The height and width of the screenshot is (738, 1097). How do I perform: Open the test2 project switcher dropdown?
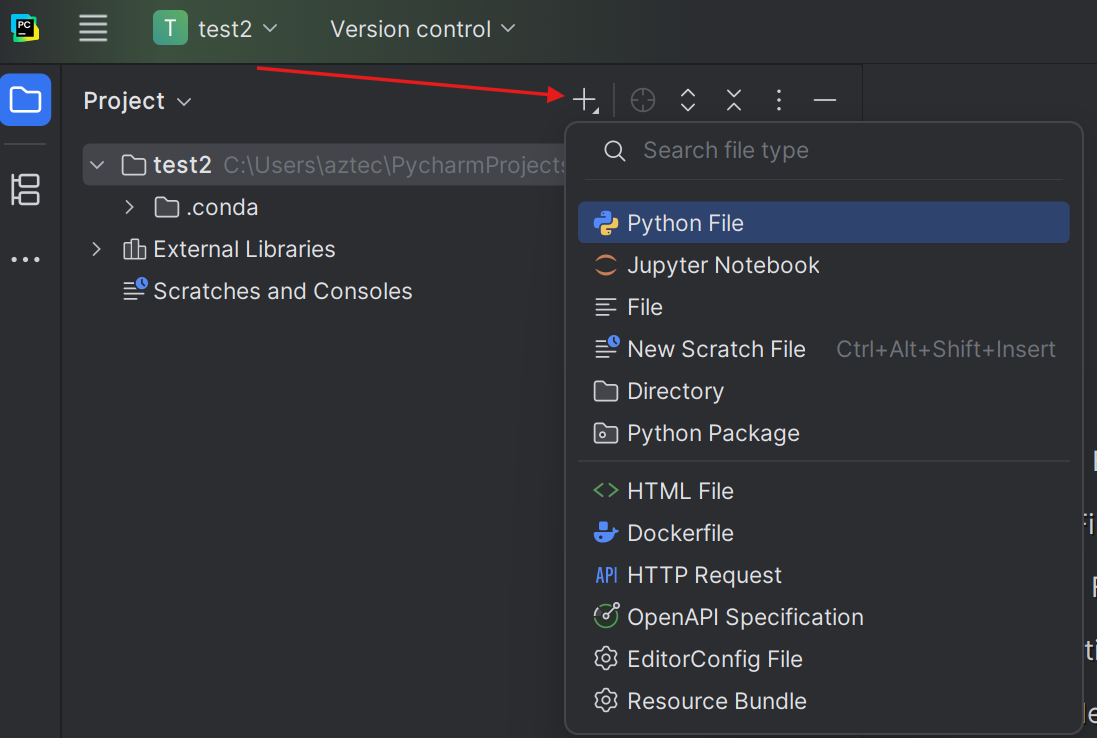coord(215,29)
